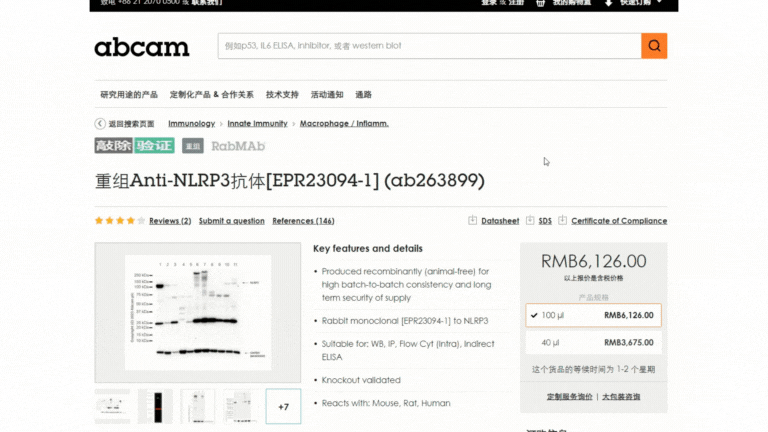The width and height of the screenshot is (768, 432).
Task: Open the 研究用途的产品 menu
Action: 129,95
